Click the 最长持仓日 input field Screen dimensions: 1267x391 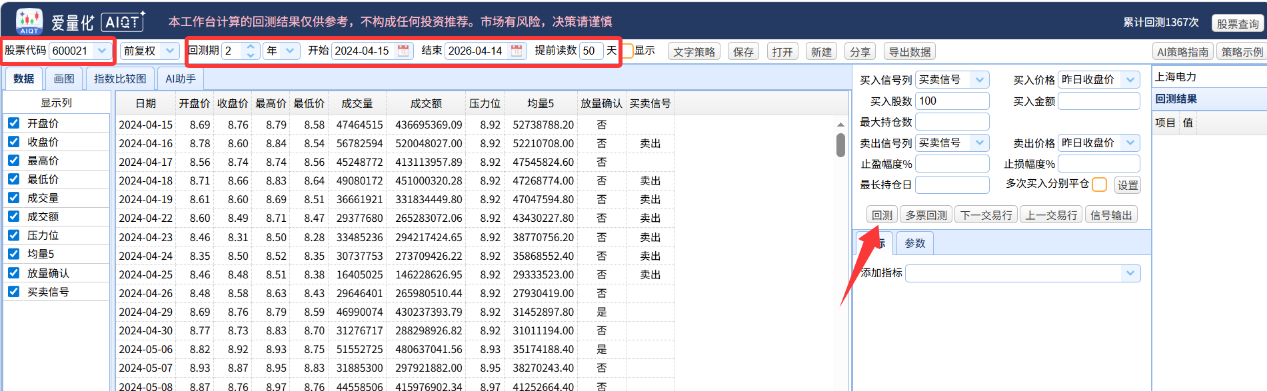952,185
